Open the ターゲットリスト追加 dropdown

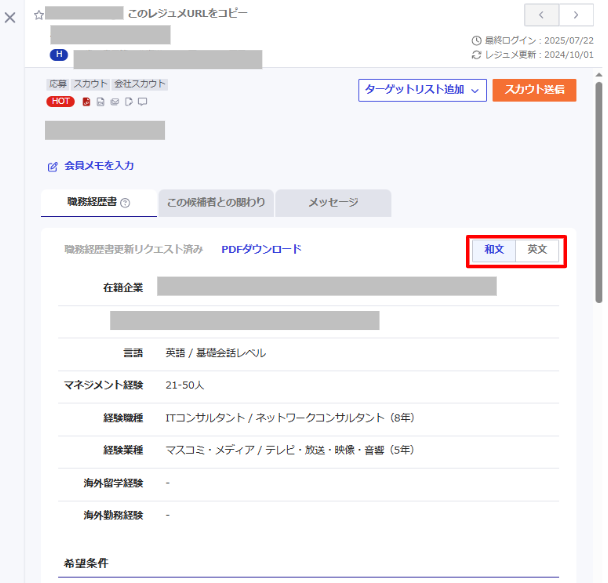pos(422,90)
